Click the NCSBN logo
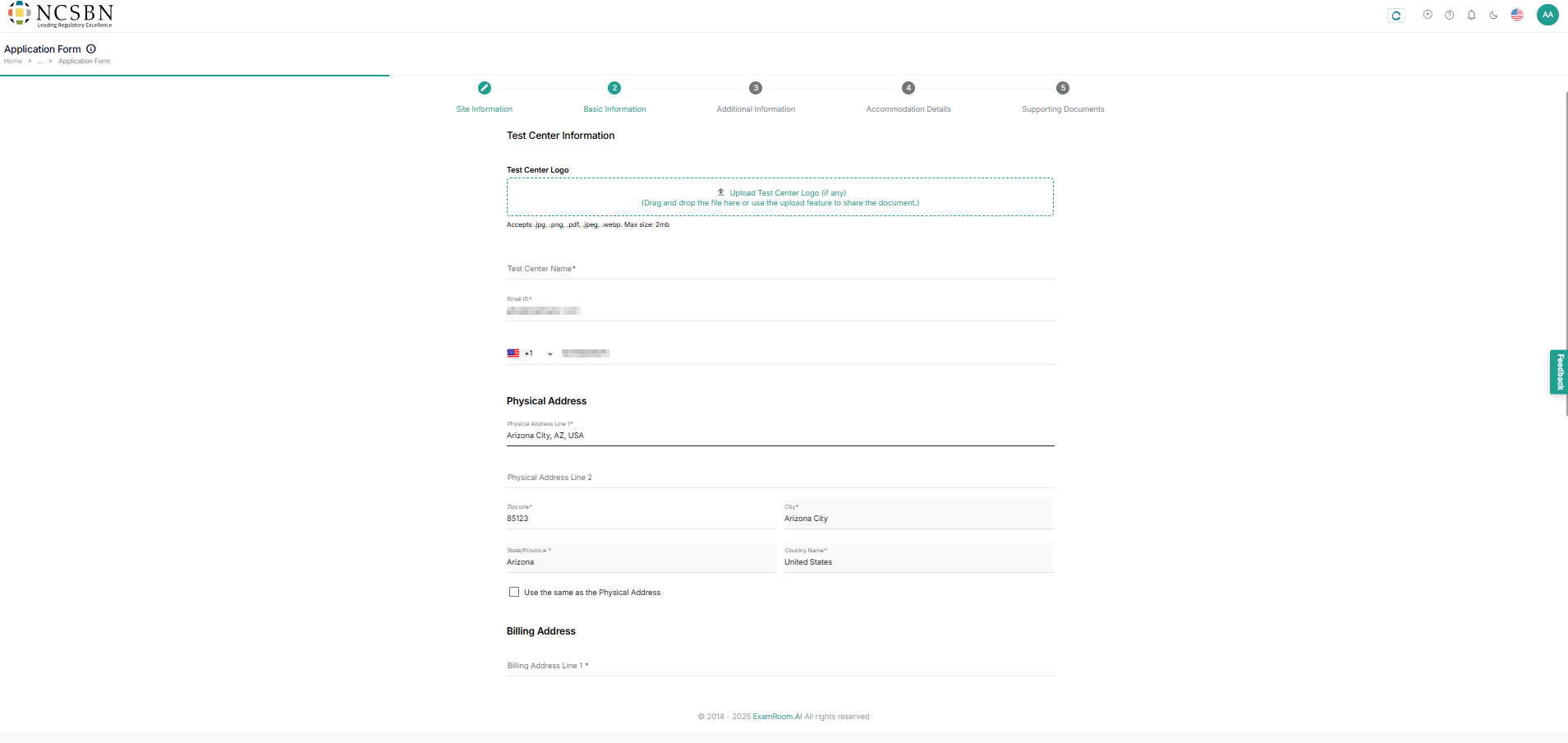This screenshot has height=743, width=1568. pos(60,14)
